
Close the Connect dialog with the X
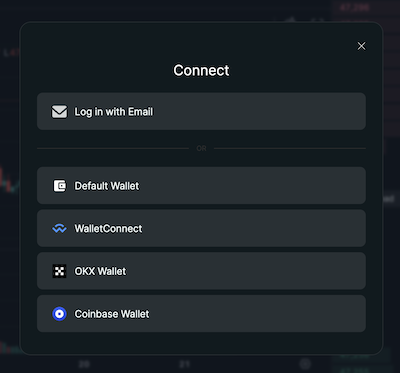tap(361, 46)
